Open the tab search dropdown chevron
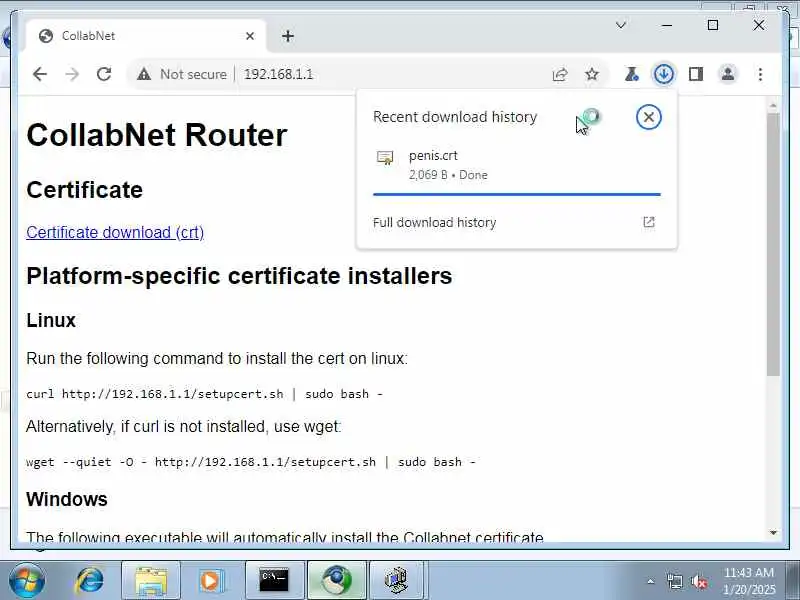The image size is (800, 600). coord(621,25)
